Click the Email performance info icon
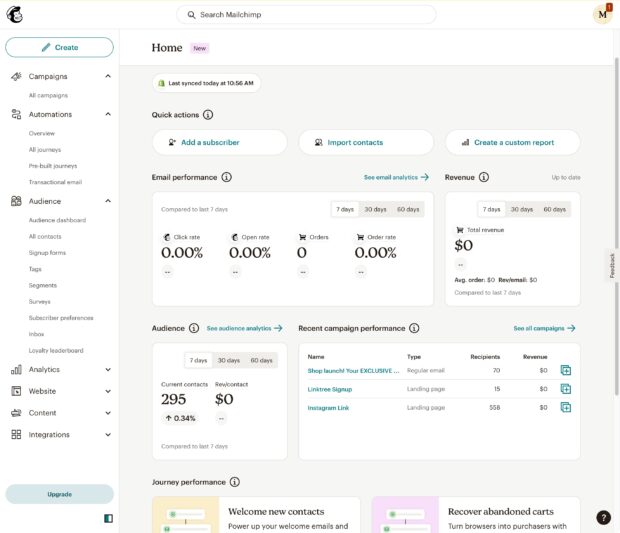The height and width of the screenshot is (533, 620). click(226, 177)
